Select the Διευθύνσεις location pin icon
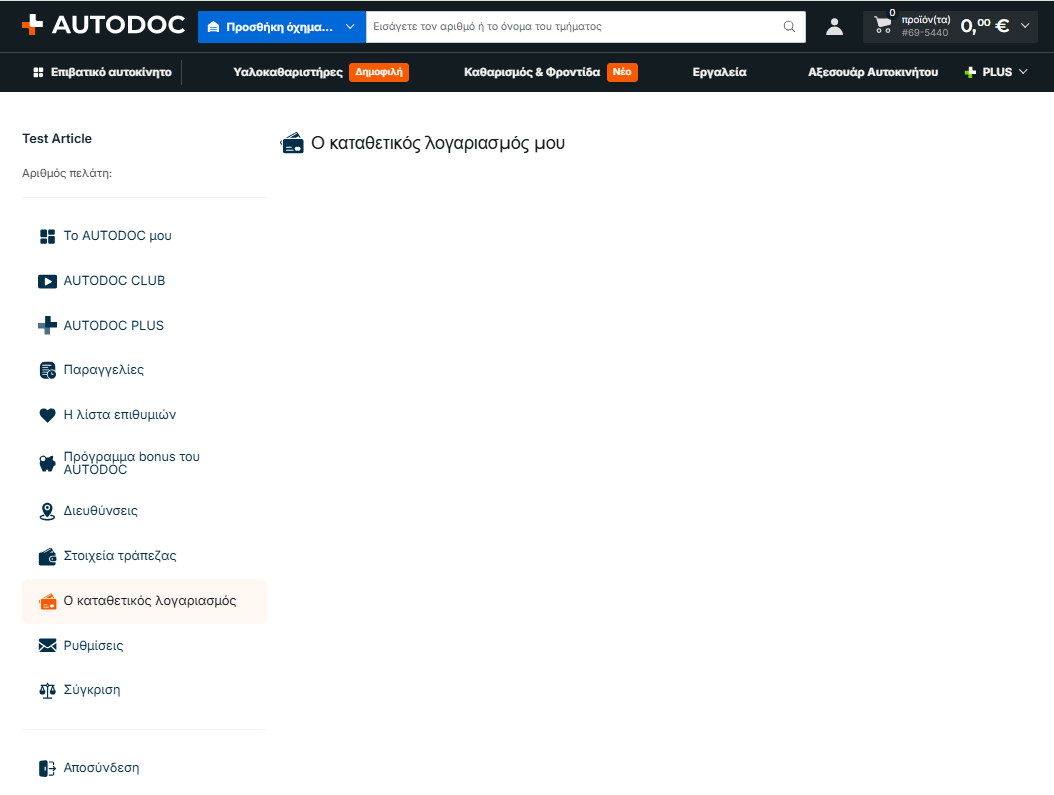The image size is (1054, 795). tap(47, 511)
